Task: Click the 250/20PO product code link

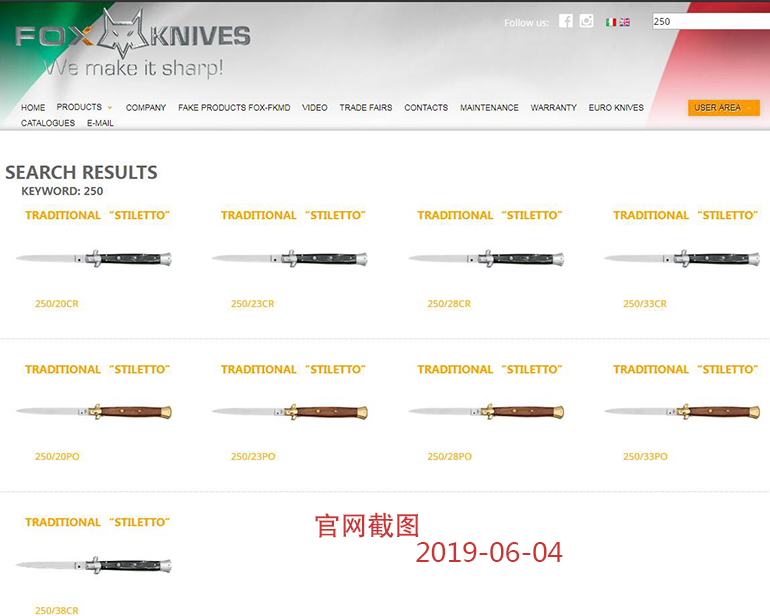Action: [57, 456]
